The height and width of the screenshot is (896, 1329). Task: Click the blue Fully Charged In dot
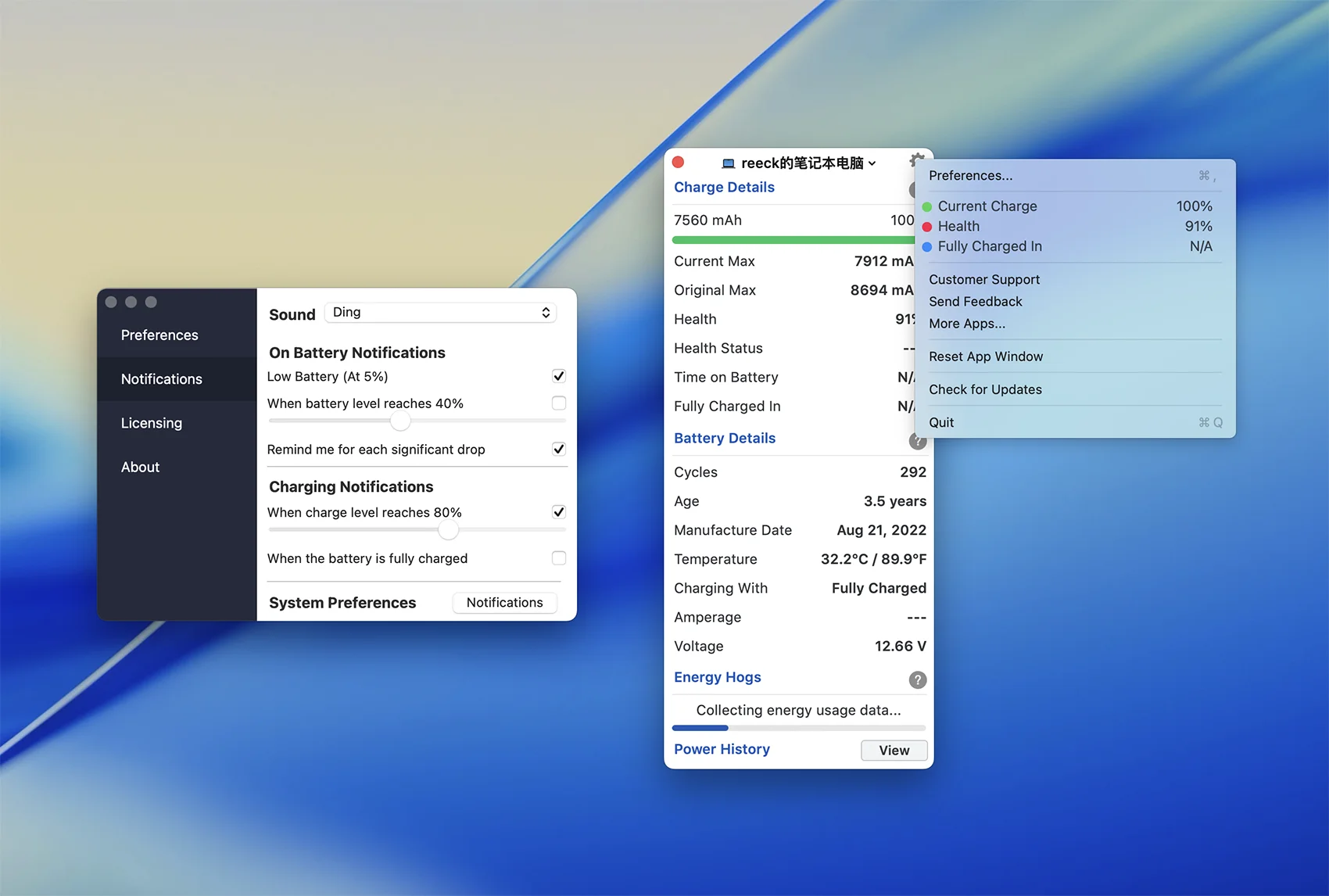click(x=927, y=247)
